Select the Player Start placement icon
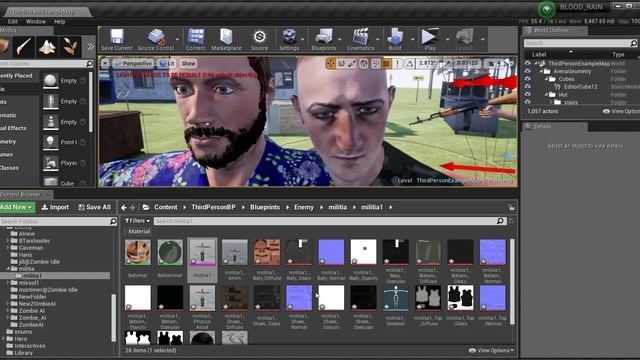640x360 pixels. pyautogui.click(x=51, y=163)
